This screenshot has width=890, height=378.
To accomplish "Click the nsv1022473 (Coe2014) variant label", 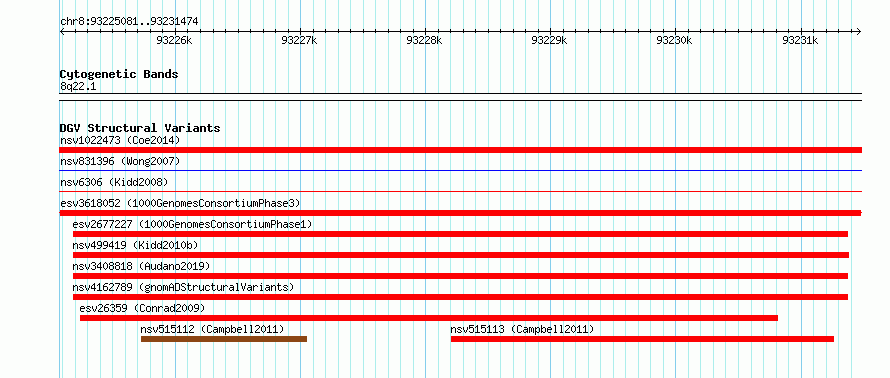I will click(120, 140).
